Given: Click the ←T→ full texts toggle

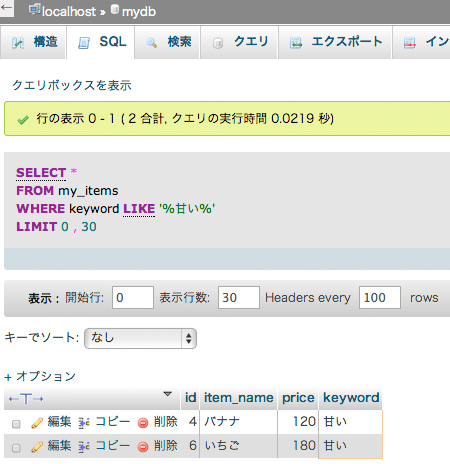Looking at the screenshot, I should (x=26, y=399).
